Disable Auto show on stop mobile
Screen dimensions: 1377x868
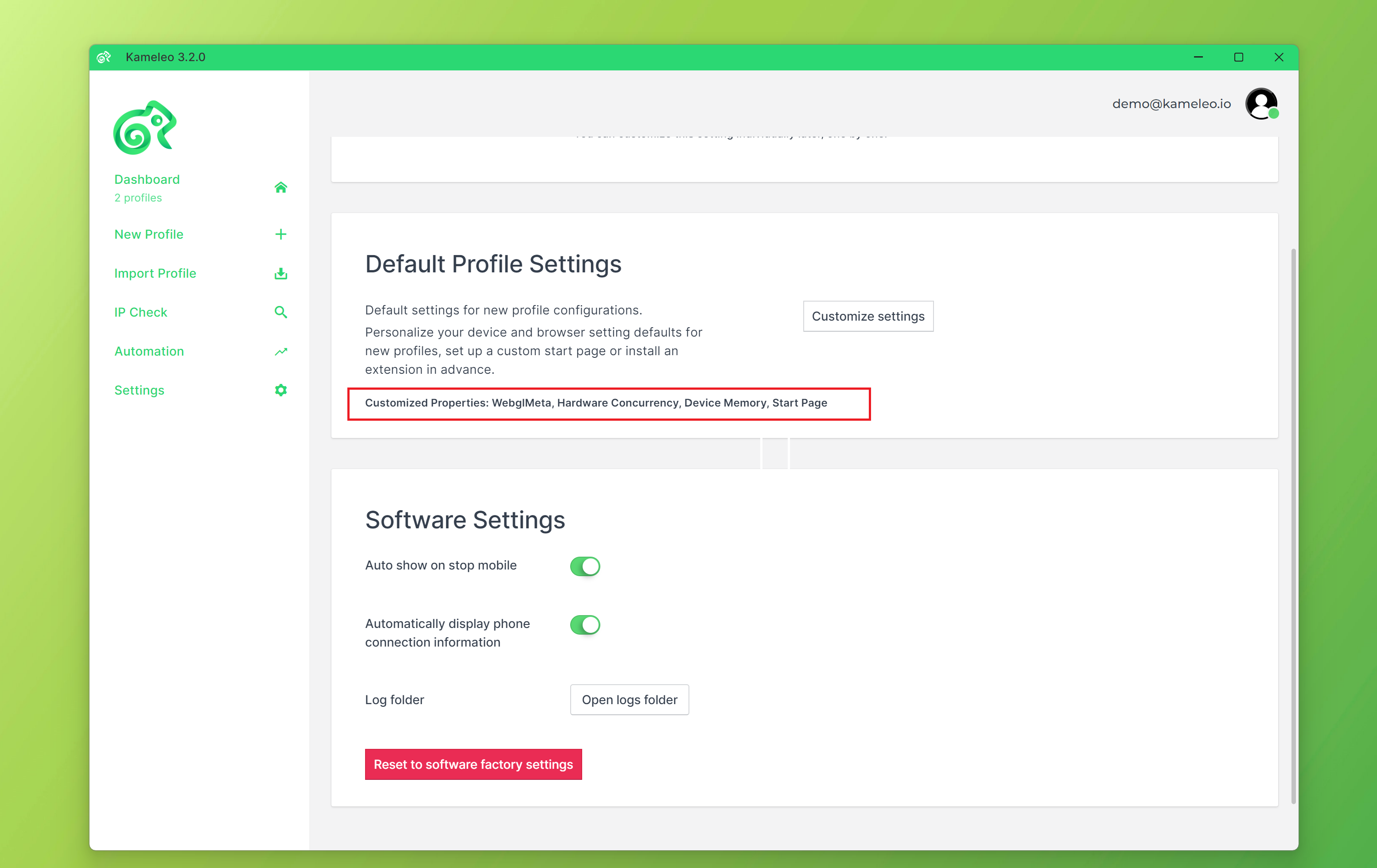584,566
